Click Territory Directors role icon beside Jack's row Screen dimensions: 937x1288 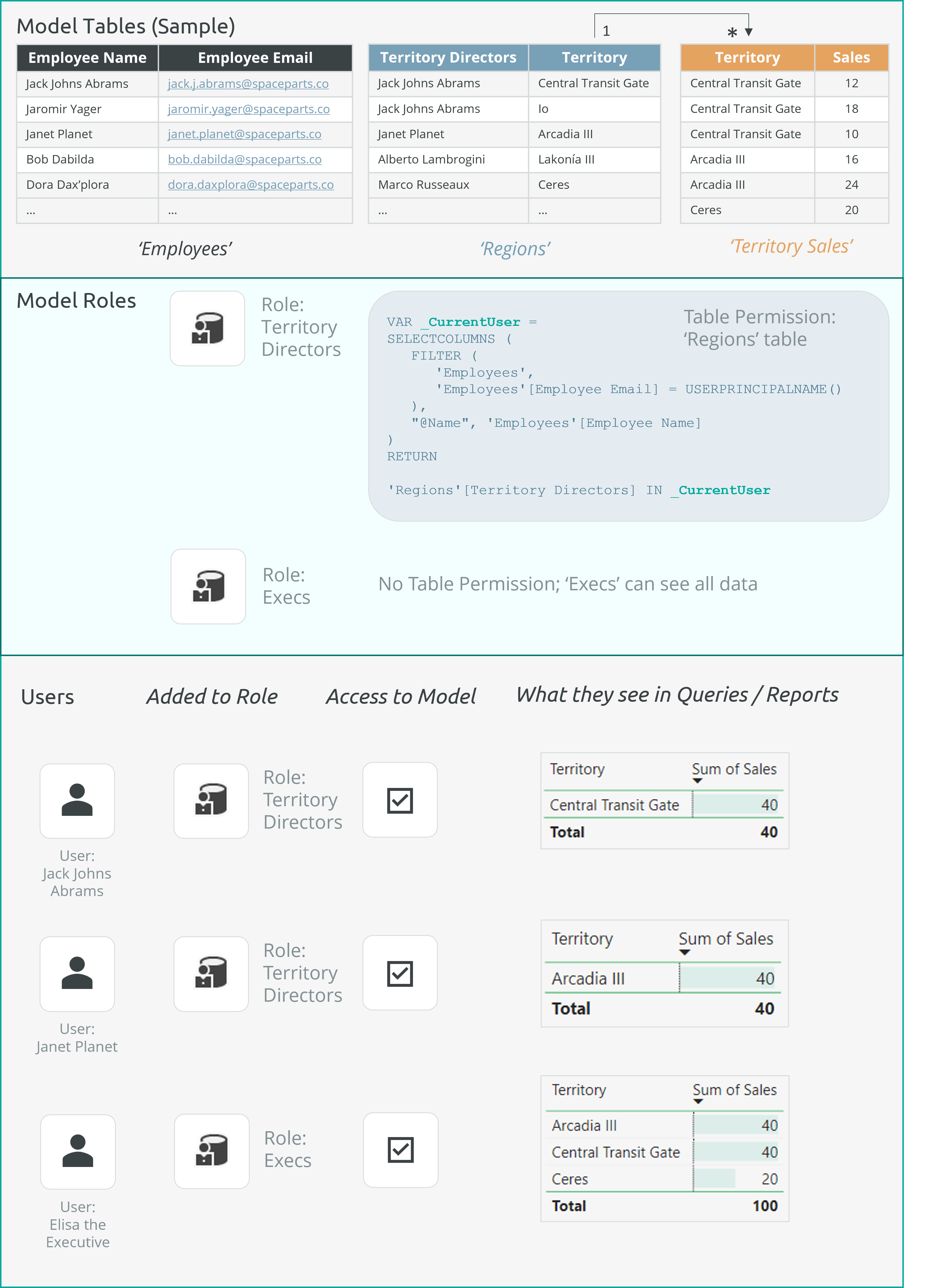pos(211,800)
